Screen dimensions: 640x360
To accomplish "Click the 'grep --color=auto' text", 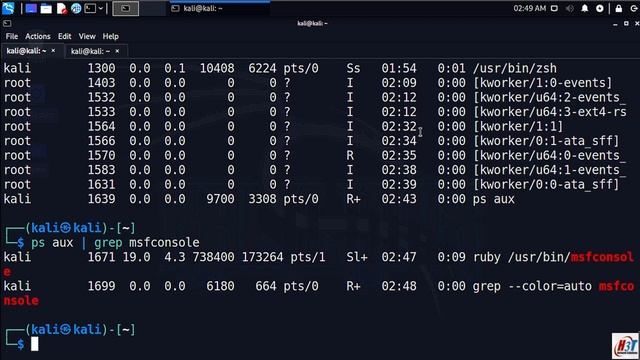I will (532, 287).
